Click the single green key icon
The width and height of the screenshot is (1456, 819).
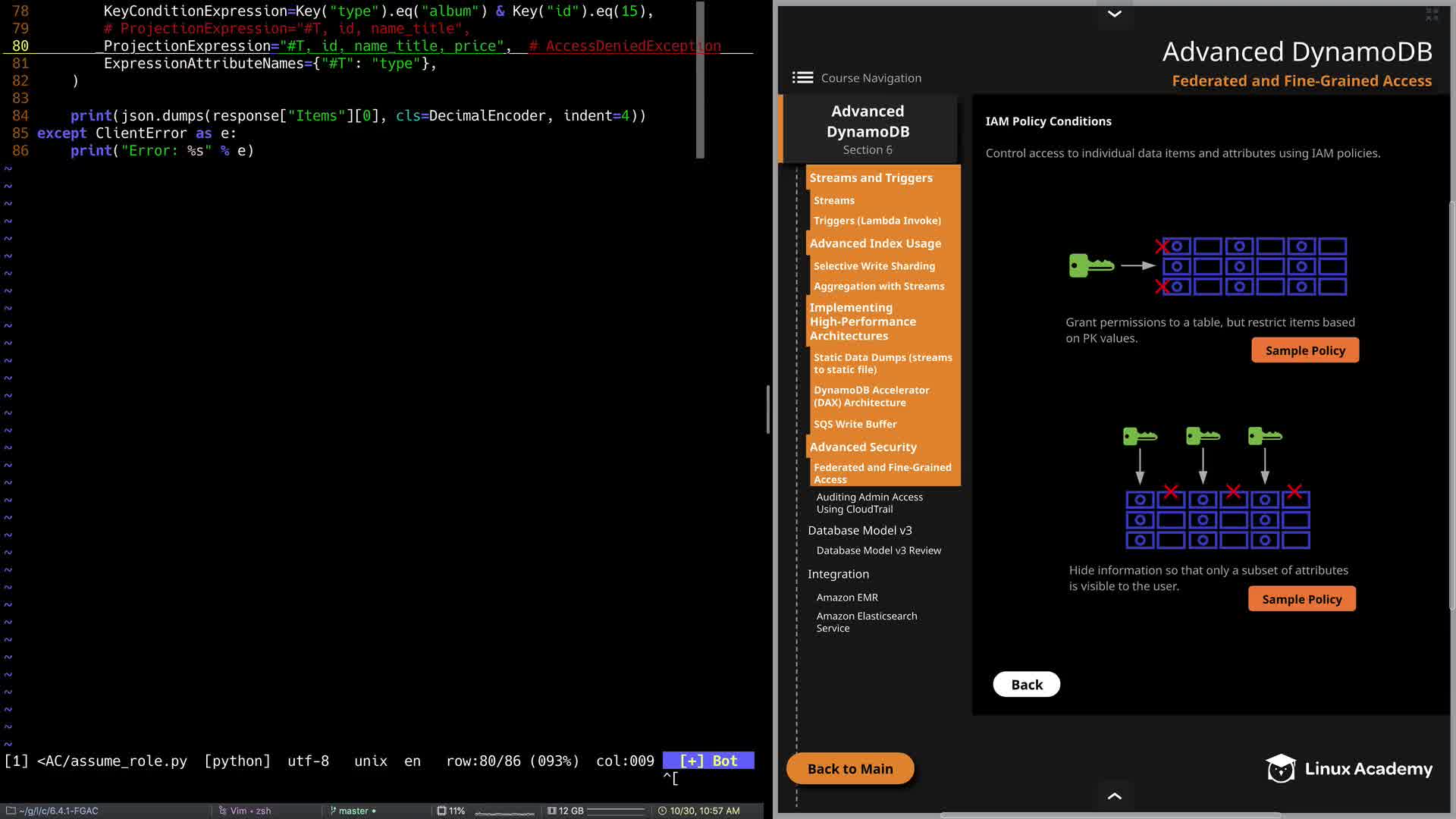[1090, 265]
